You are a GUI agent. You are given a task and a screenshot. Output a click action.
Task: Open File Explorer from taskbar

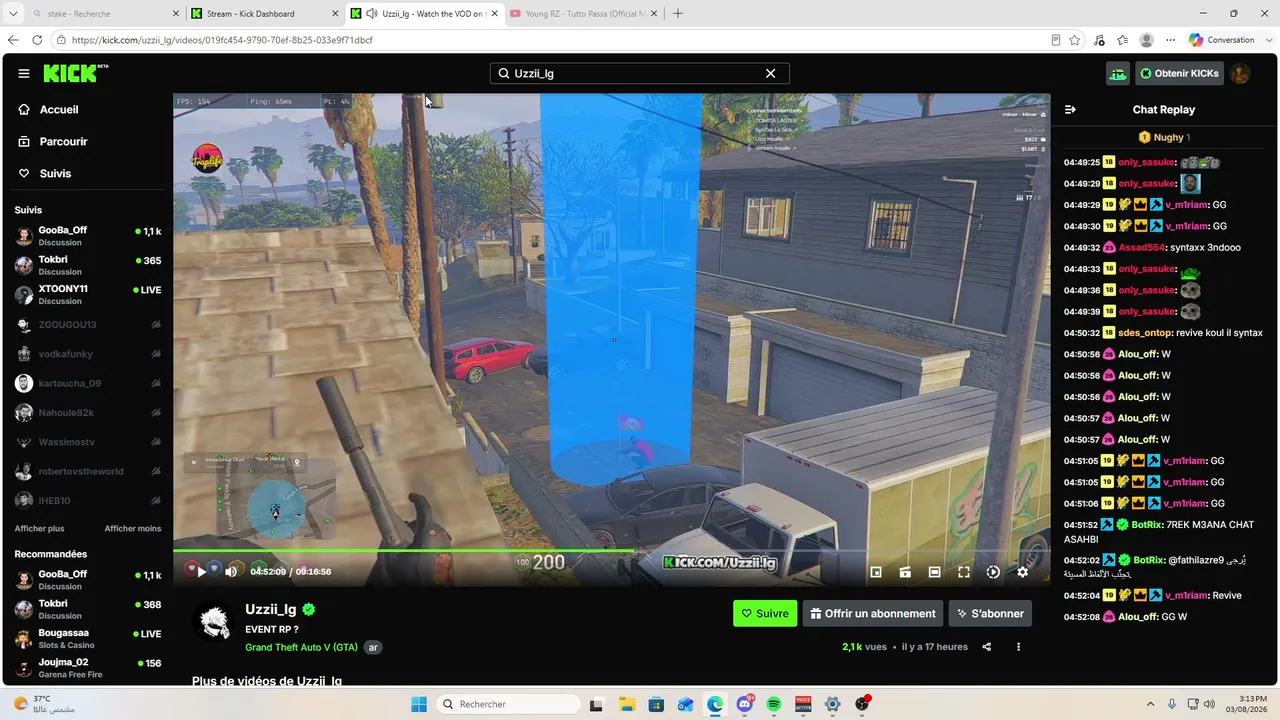[x=626, y=704]
